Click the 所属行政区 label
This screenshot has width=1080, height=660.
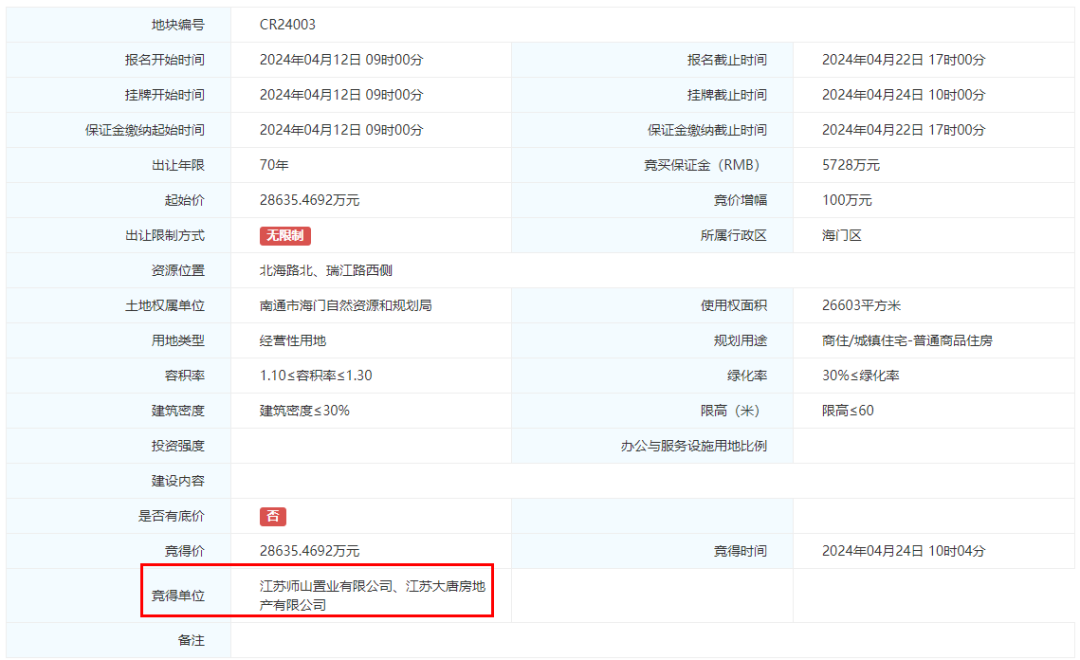pyautogui.click(x=733, y=236)
